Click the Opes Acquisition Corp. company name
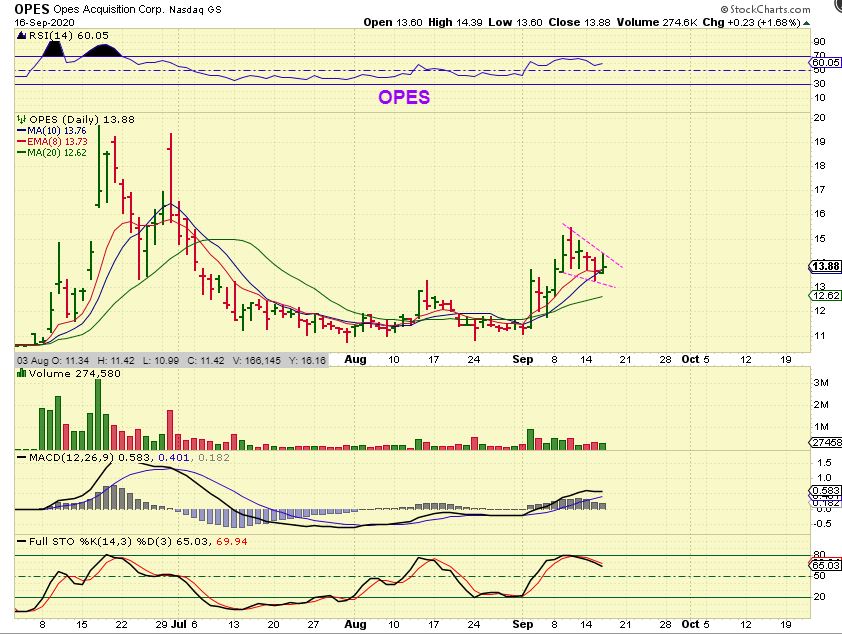Viewport: 842px width, 634px height. [x=110, y=10]
